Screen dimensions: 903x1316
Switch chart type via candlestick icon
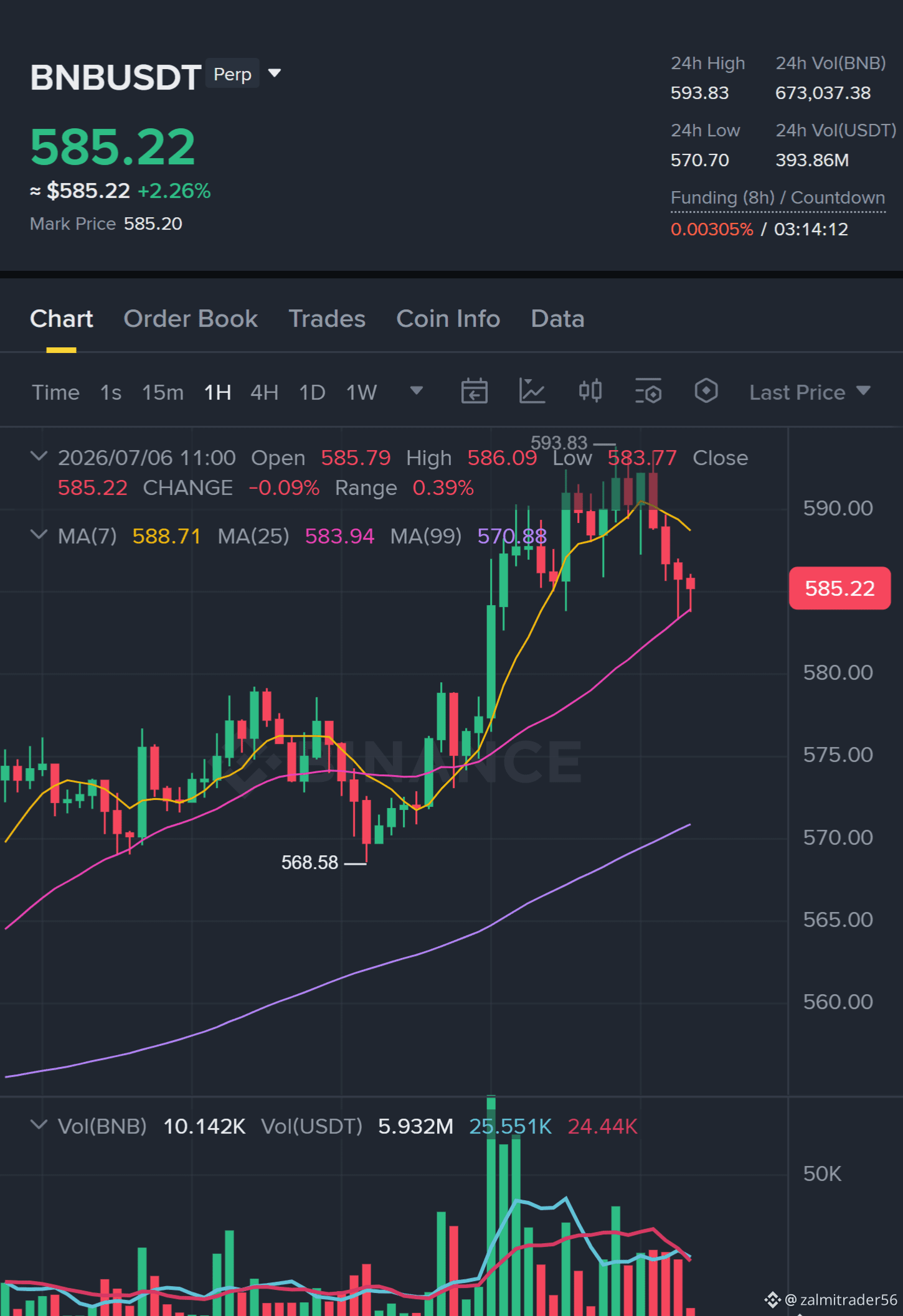coord(590,392)
